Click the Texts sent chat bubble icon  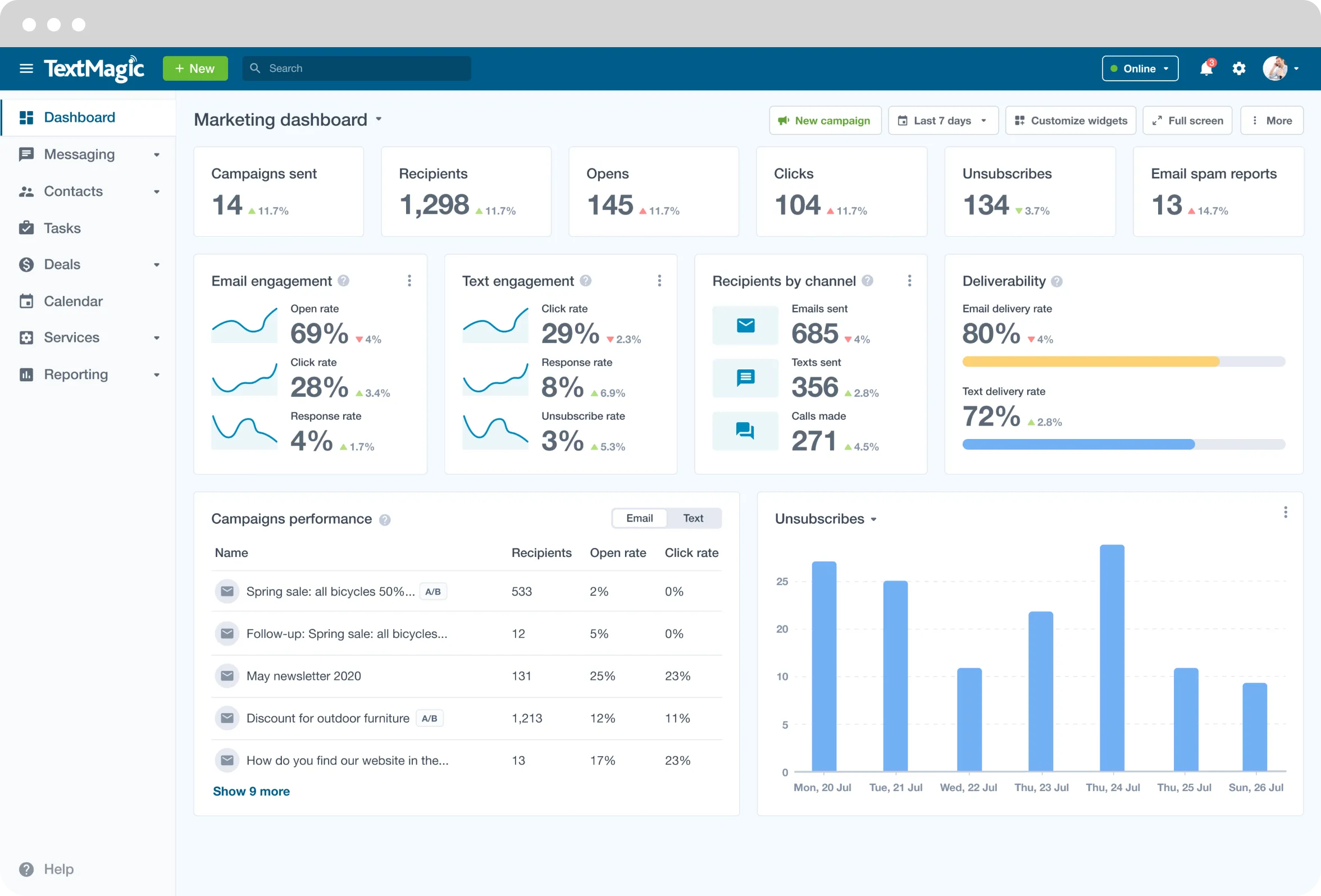[x=745, y=378]
